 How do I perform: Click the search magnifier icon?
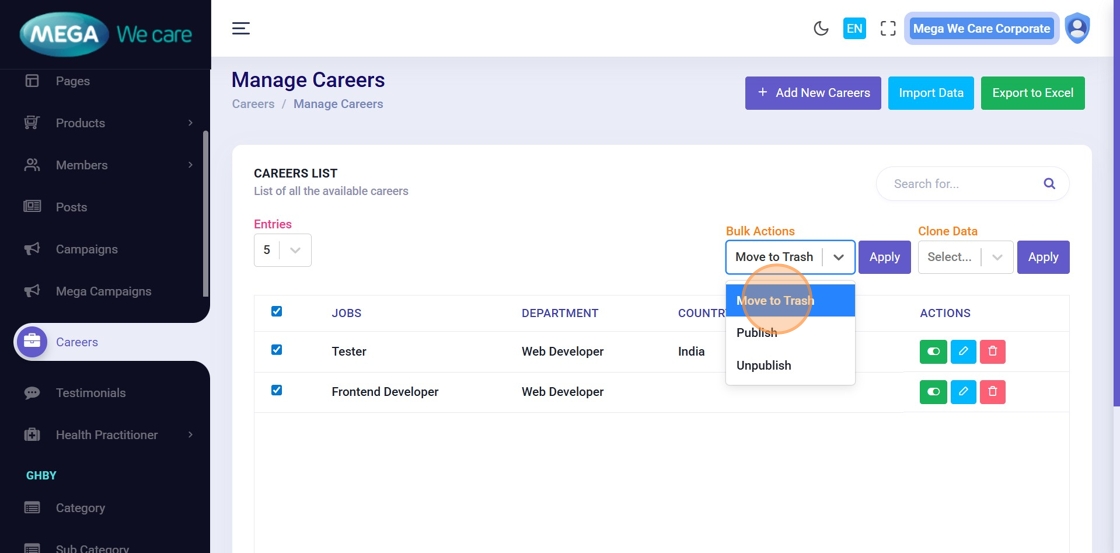point(1049,184)
